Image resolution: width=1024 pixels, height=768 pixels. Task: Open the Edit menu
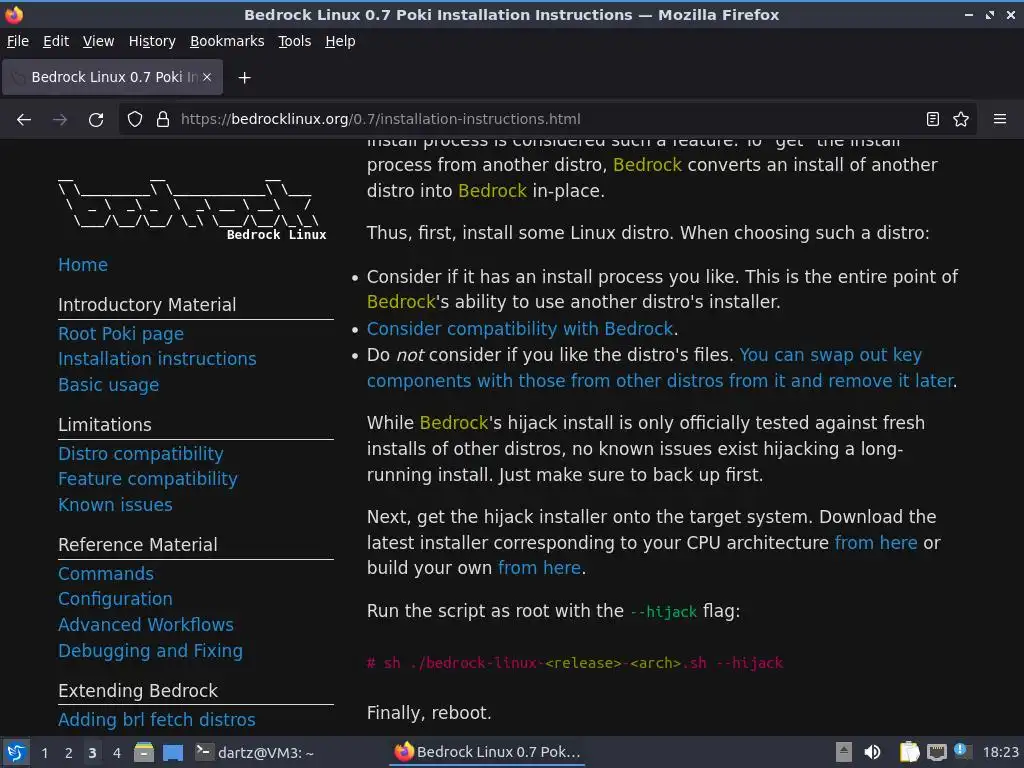click(x=56, y=41)
